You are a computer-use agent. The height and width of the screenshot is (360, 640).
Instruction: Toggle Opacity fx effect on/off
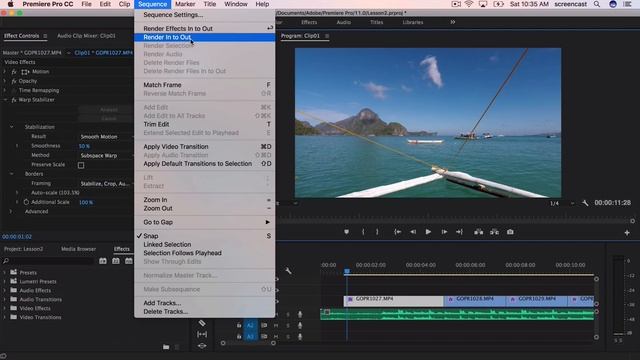point(13,81)
